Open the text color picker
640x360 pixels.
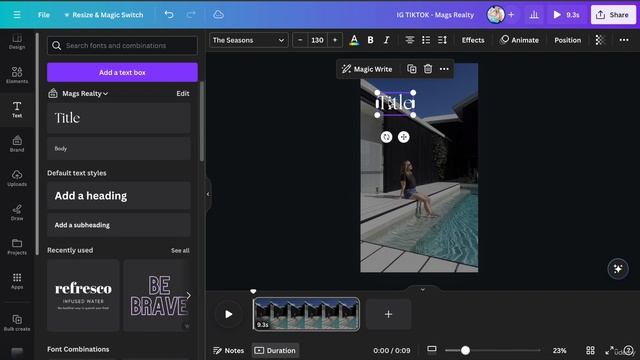pyautogui.click(x=354, y=40)
